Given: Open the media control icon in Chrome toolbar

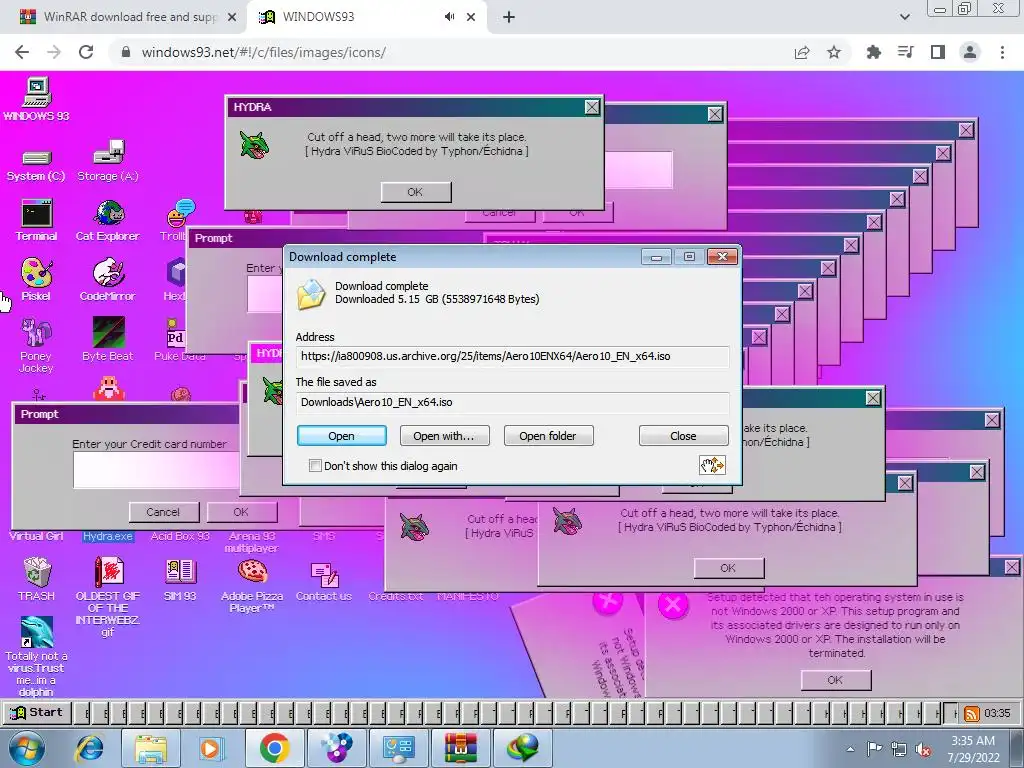Looking at the screenshot, I should click(x=905, y=52).
